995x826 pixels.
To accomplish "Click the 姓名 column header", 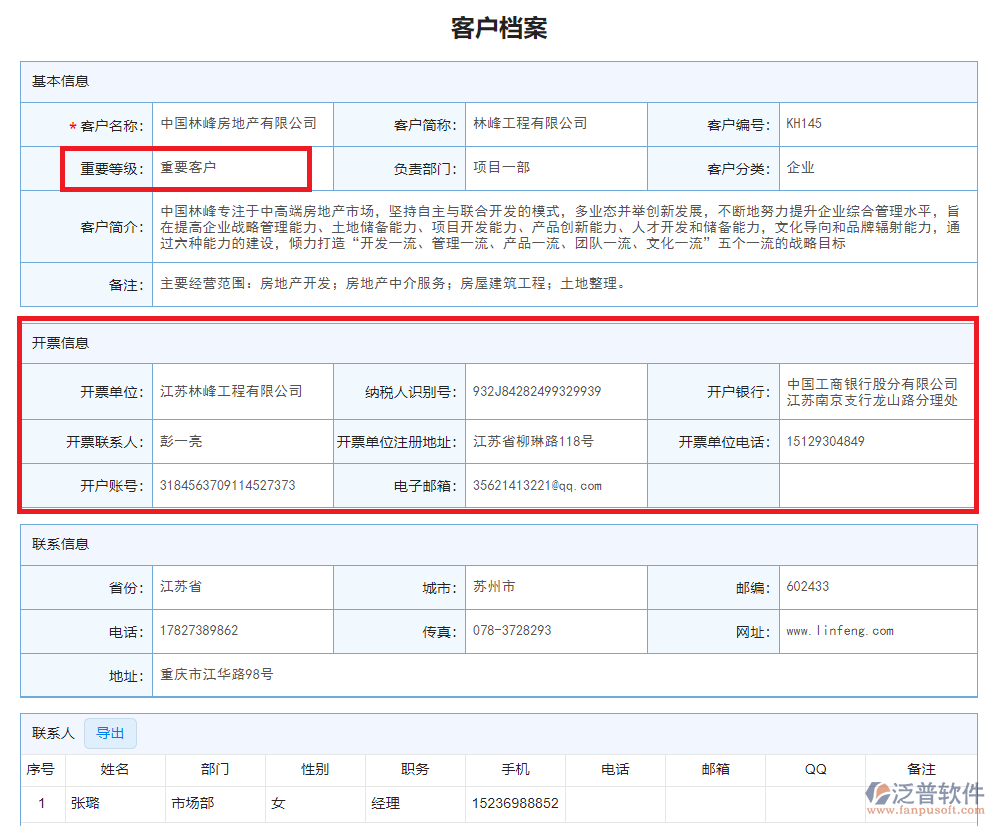I will tap(116, 770).
